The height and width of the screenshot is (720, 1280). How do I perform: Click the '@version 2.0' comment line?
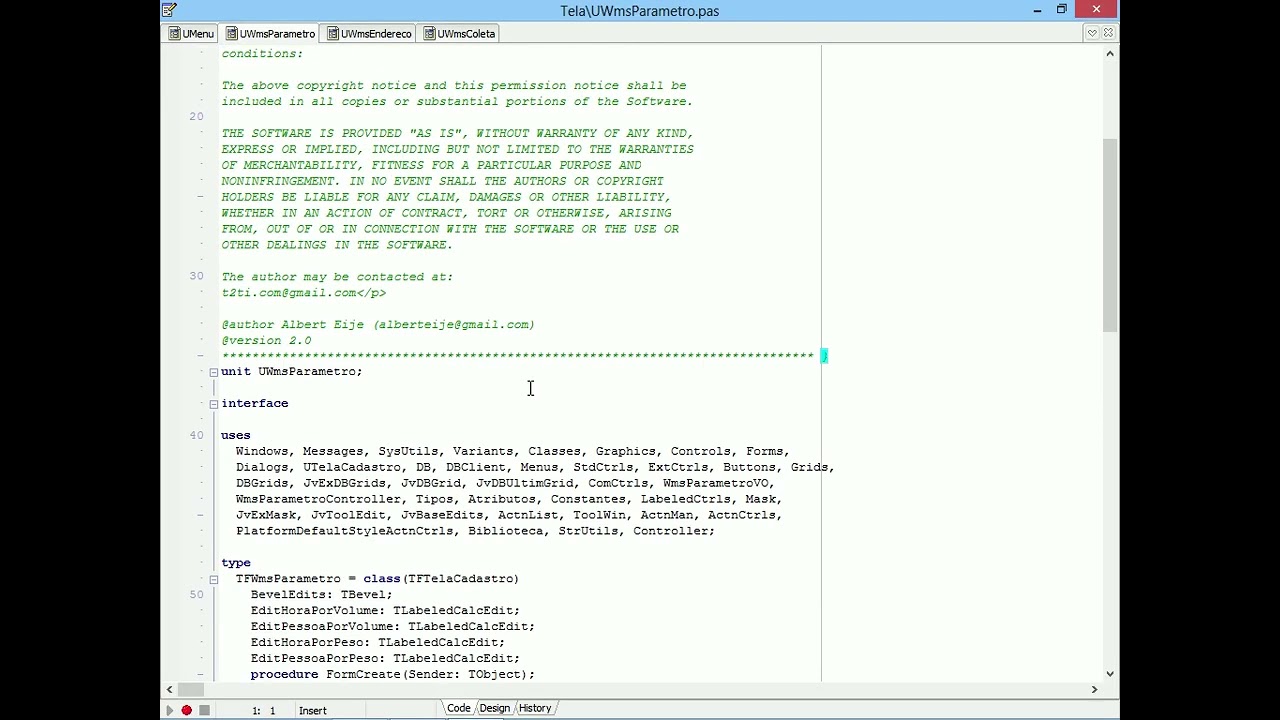pyautogui.click(x=266, y=341)
